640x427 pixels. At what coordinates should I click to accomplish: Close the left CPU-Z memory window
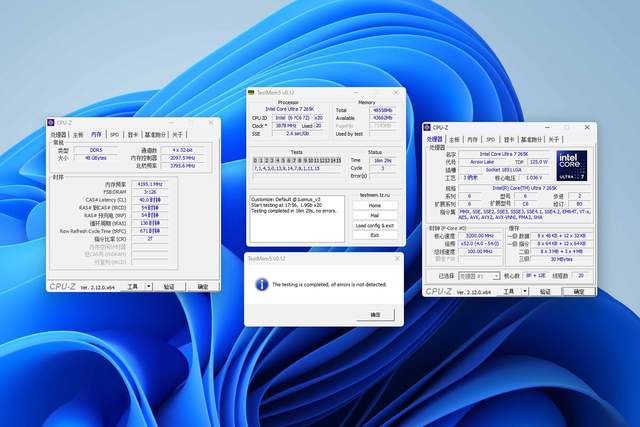pos(211,122)
